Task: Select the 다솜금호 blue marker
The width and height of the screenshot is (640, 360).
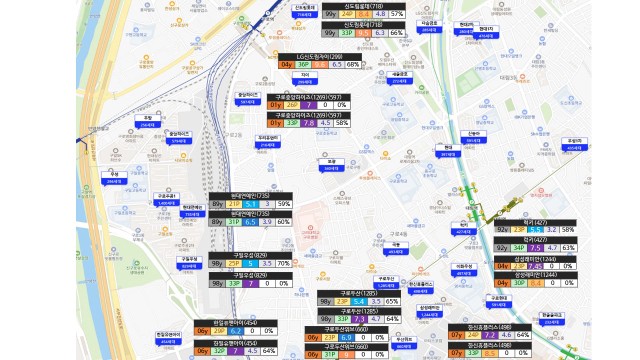Action: pyautogui.click(x=429, y=27)
